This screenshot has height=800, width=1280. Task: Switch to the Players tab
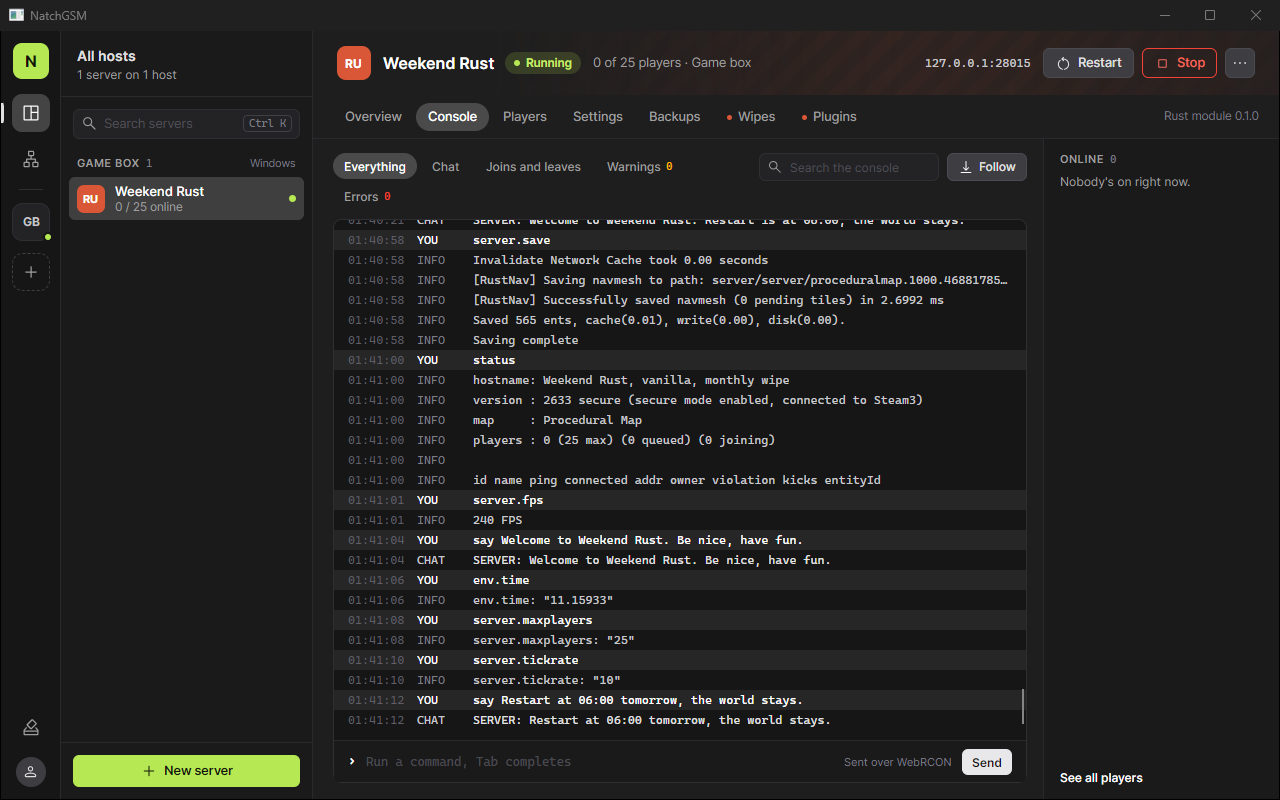click(525, 117)
